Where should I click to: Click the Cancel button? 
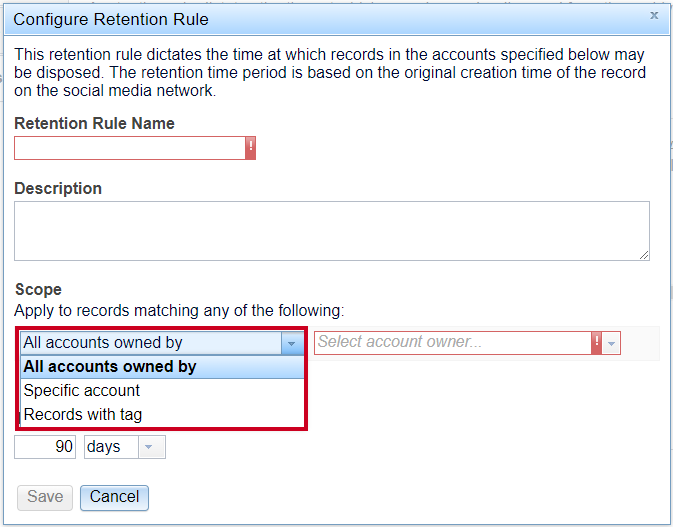(x=114, y=497)
